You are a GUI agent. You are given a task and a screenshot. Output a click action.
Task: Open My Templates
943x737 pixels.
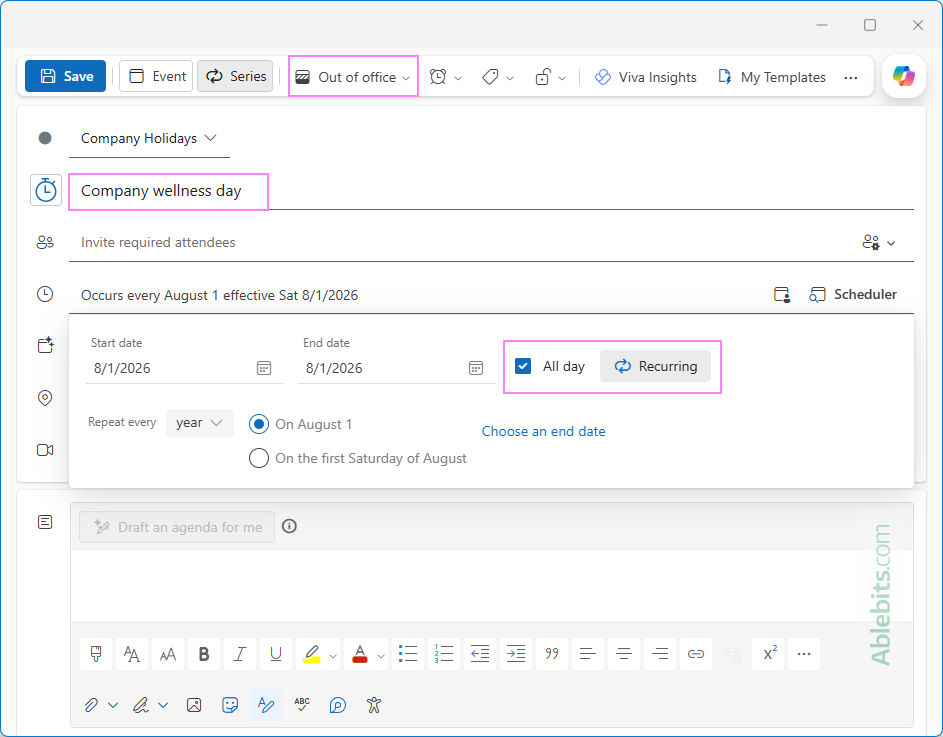772,77
